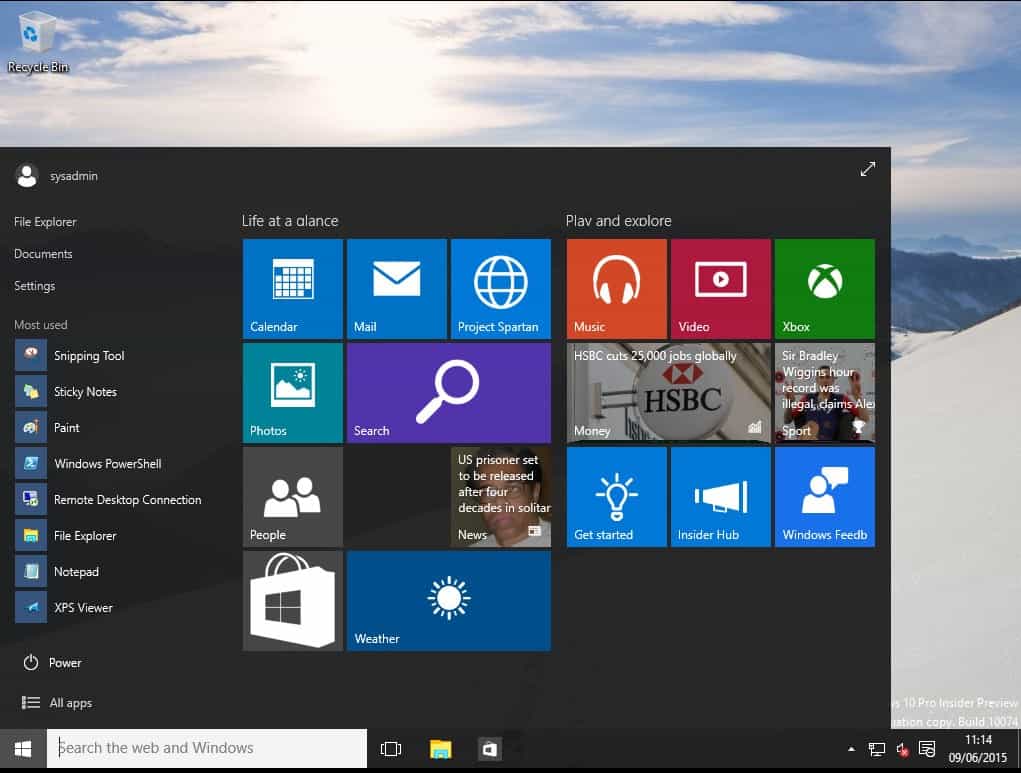Open the Weather app tile
The width and height of the screenshot is (1021, 773).
point(448,600)
